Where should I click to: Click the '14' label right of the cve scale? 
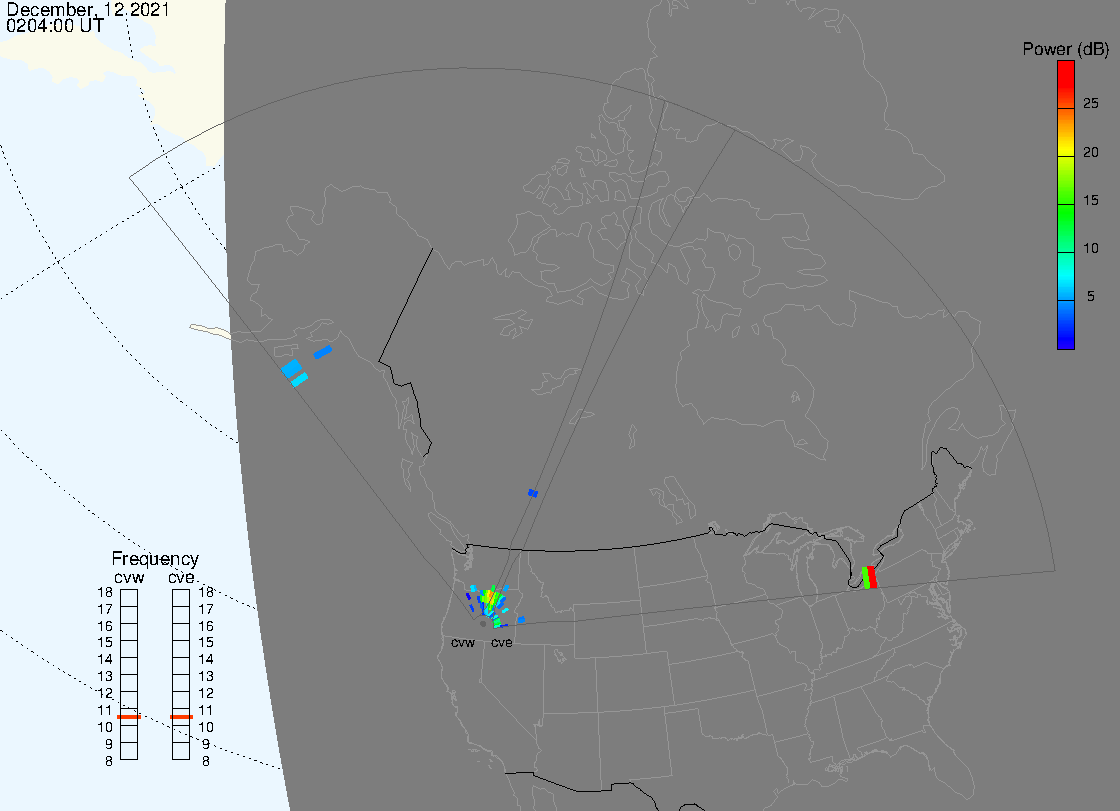point(206,660)
